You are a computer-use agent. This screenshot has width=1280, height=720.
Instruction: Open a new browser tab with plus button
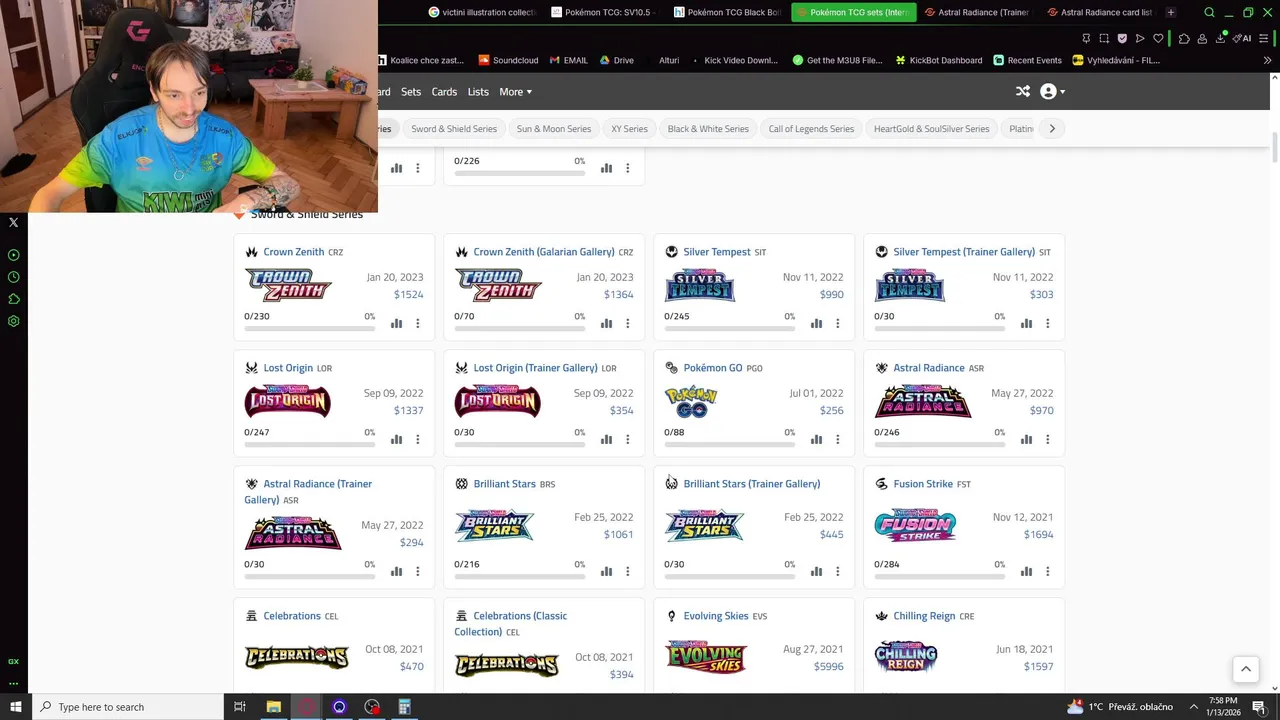pyautogui.click(x=1171, y=13)
